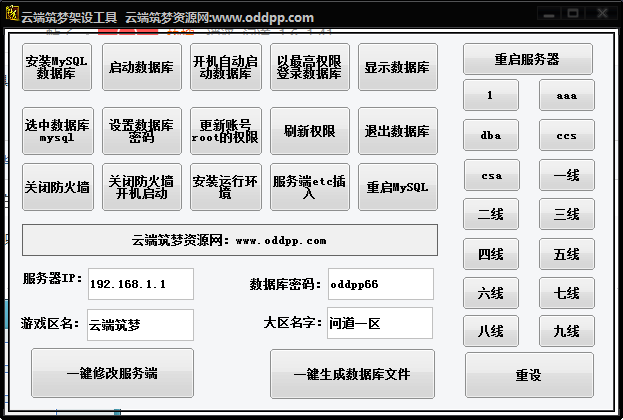Click the 服务端etc插入 button
The height and width of the screenshot is (420, 623).
(x=310, y=187)
